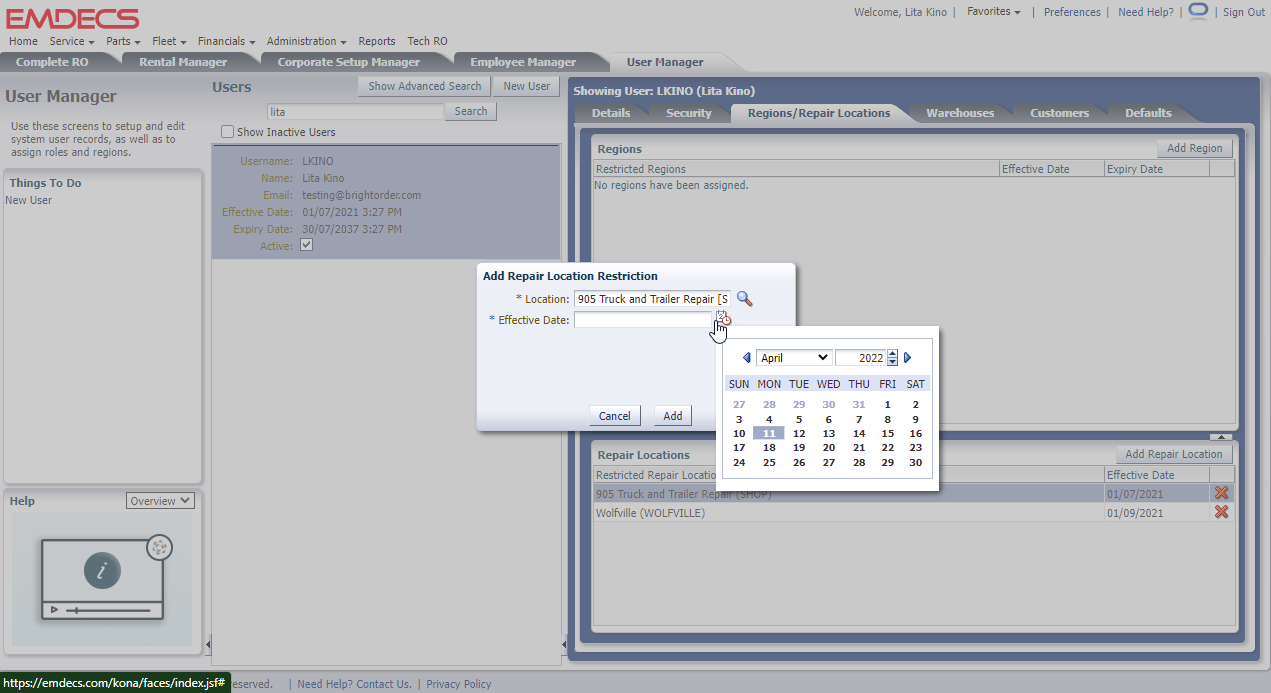Play the help overview video thumbnail

102,578
